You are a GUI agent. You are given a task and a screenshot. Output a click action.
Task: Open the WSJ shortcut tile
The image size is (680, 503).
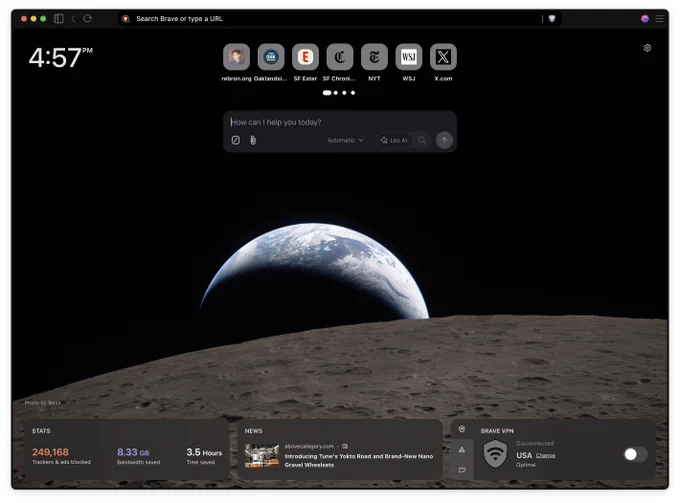[x=409, y=57]
